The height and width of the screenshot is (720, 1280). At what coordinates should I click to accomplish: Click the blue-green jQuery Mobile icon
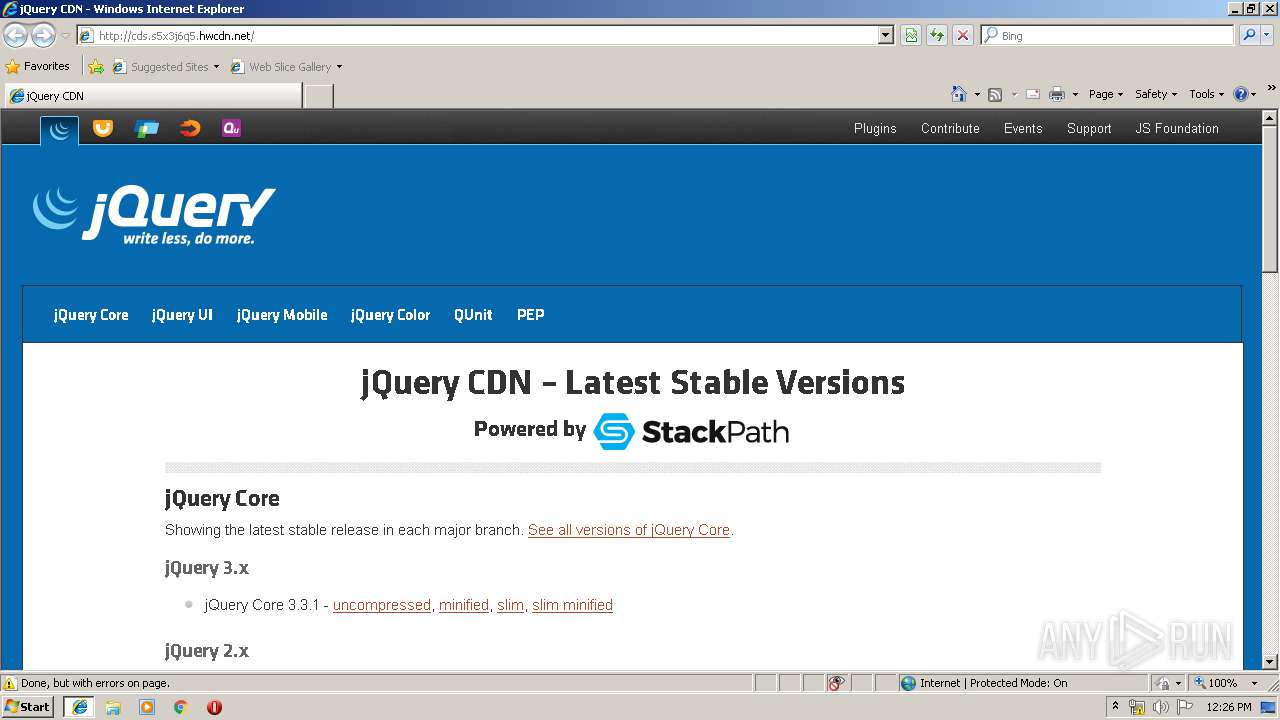click(x=147, y=128)
